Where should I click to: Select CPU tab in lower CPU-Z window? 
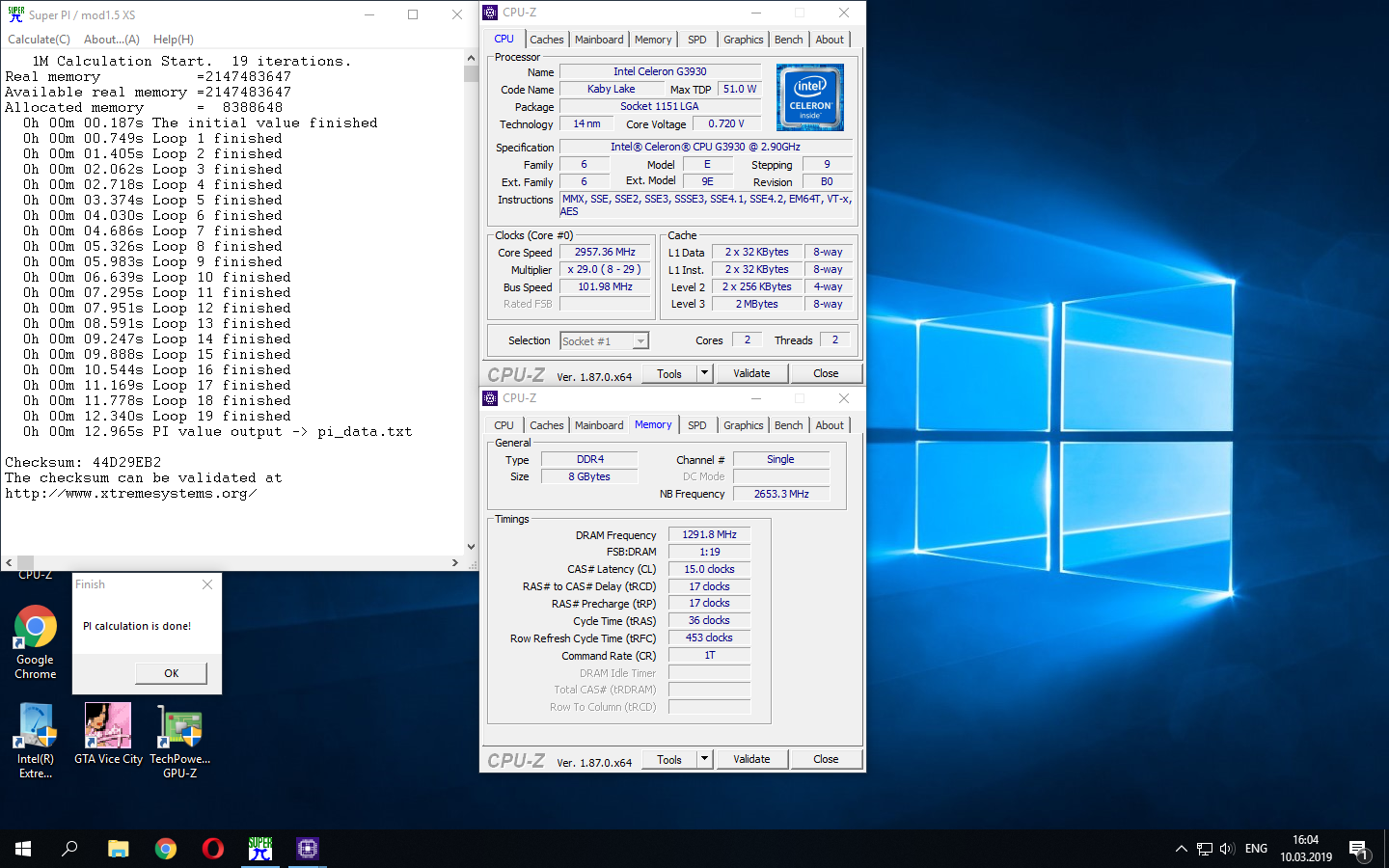point(504,425)
